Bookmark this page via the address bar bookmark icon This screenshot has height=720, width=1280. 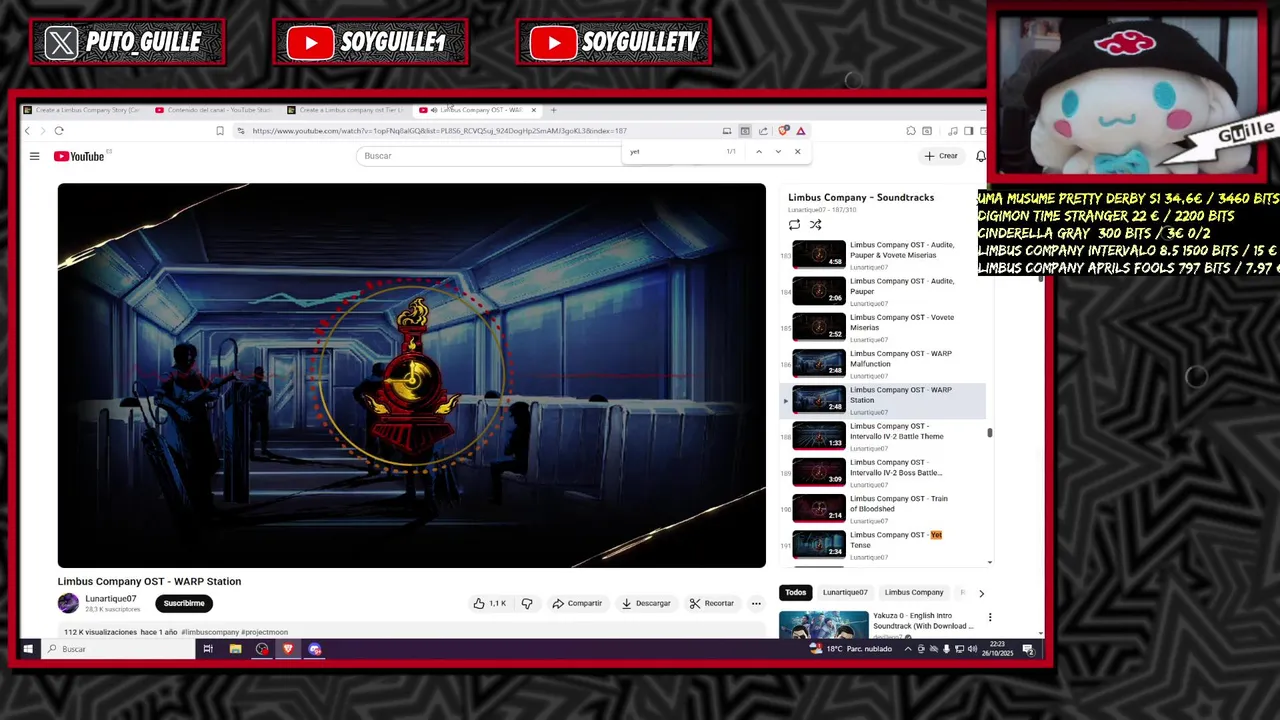pyautogui.click(x=220, y=131)
